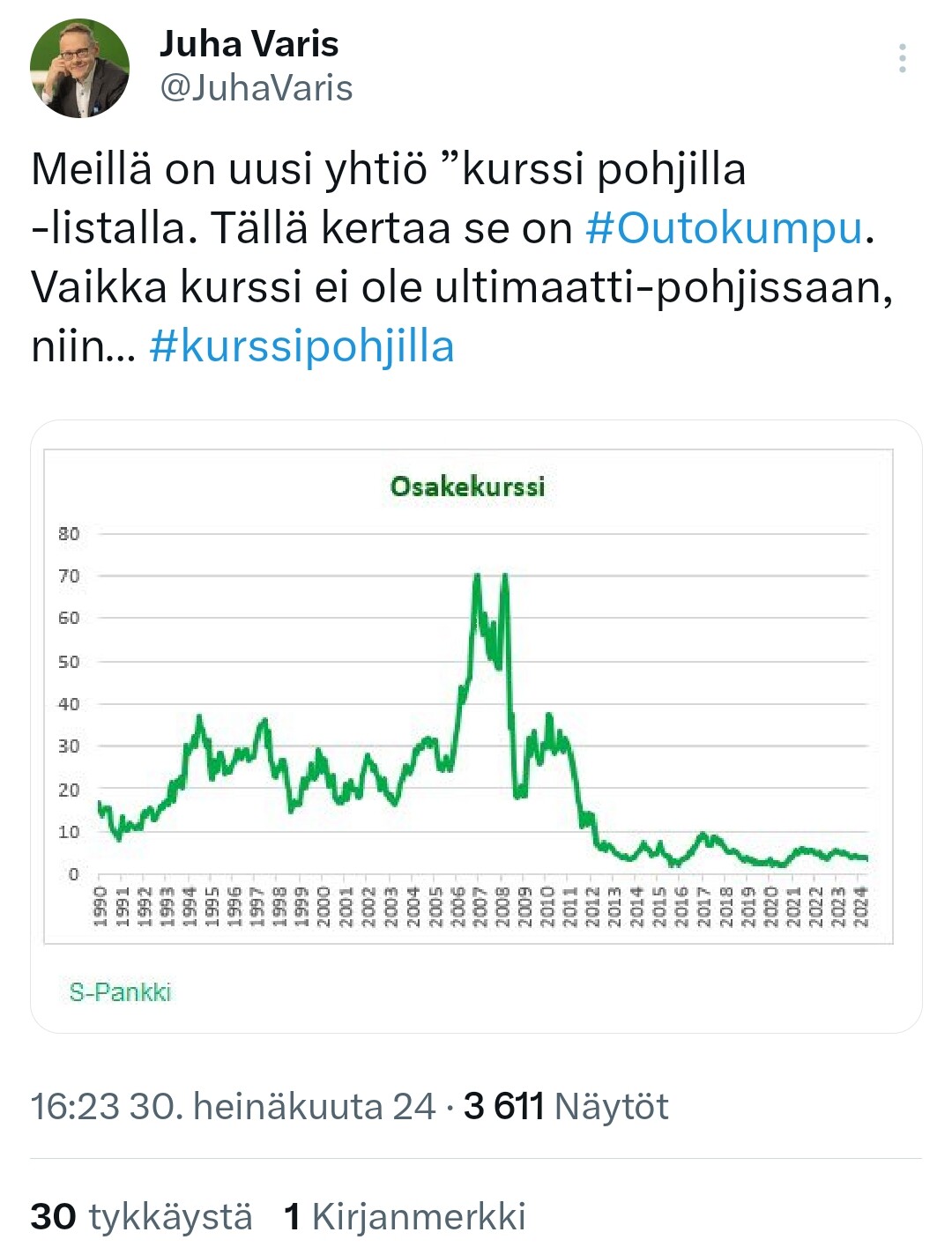Open Juha Varis profile picture
This screenshot has width=952, height=1247.
tap(79, 68)
